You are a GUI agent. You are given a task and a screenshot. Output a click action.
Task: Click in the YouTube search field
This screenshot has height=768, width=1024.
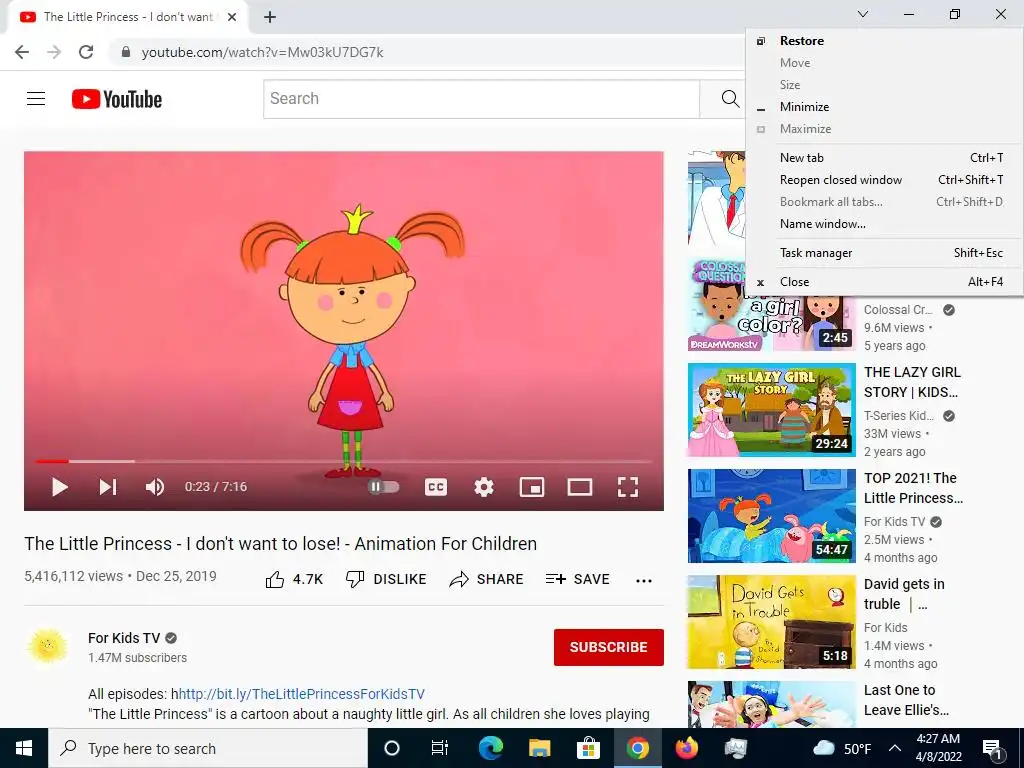pyautogui.click(x=481, y=99)
